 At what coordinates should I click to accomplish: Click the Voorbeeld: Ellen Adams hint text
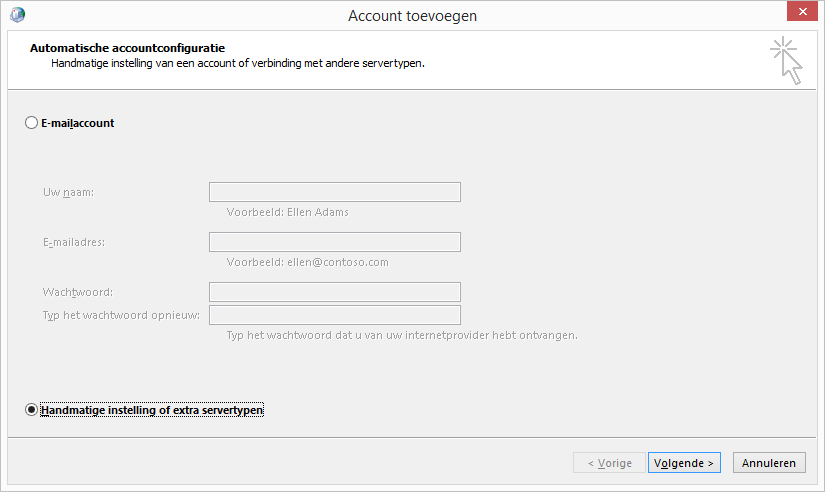point(287,212)
